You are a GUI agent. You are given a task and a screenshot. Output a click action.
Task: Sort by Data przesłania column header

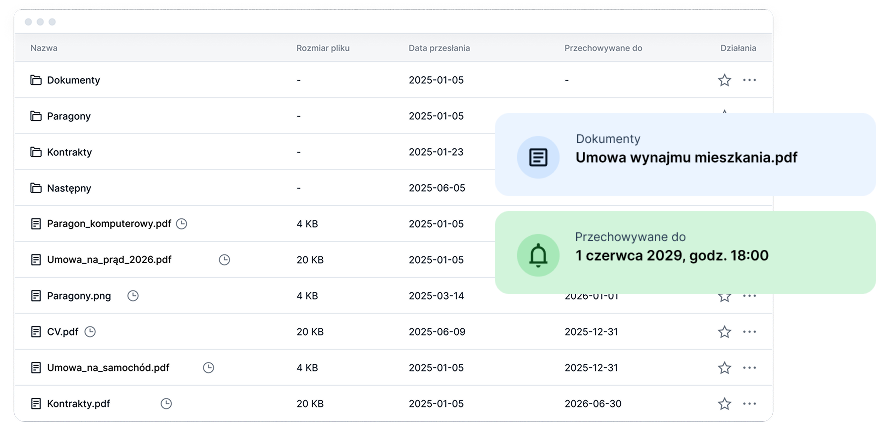pos(439,48)
